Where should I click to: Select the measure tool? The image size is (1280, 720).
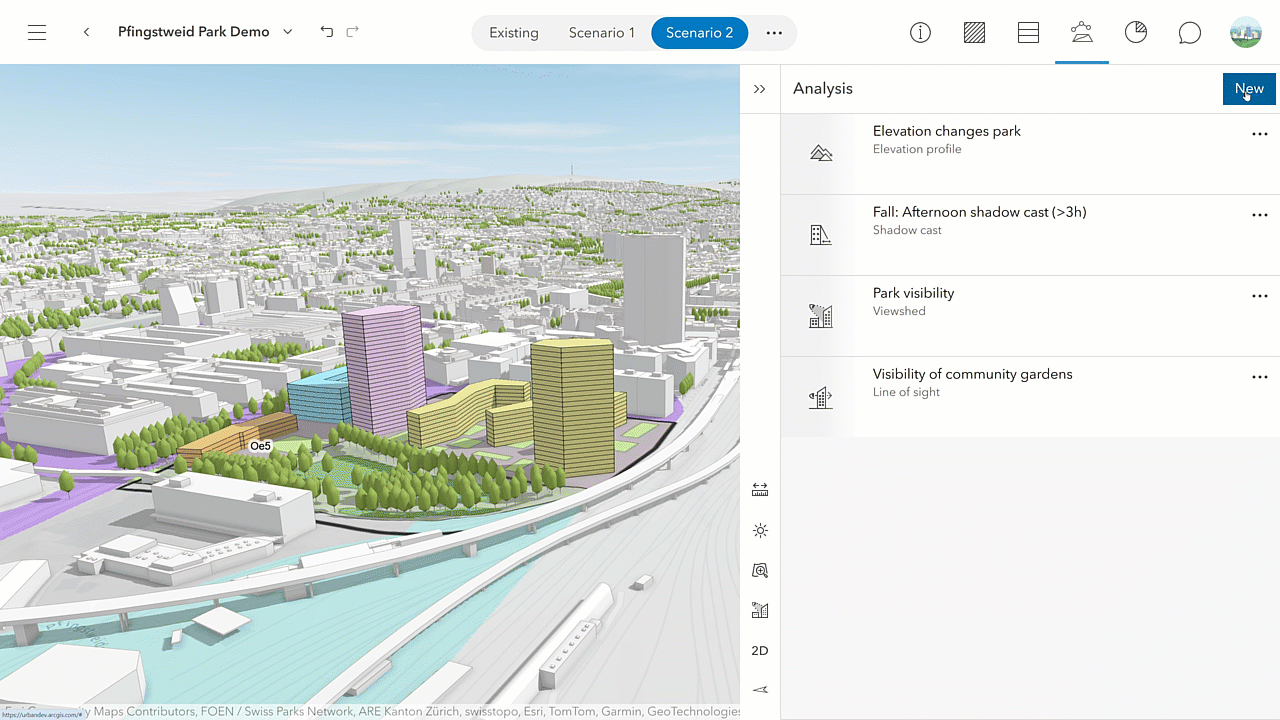(x=760, y=489)
